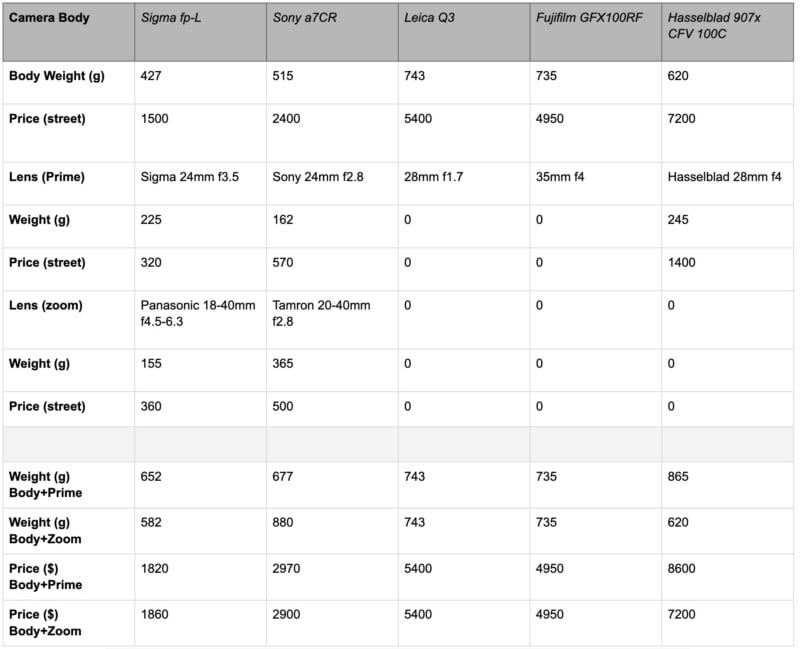Select the cell with value 2970
The image size is (800, 649).
tap(289, 568)
